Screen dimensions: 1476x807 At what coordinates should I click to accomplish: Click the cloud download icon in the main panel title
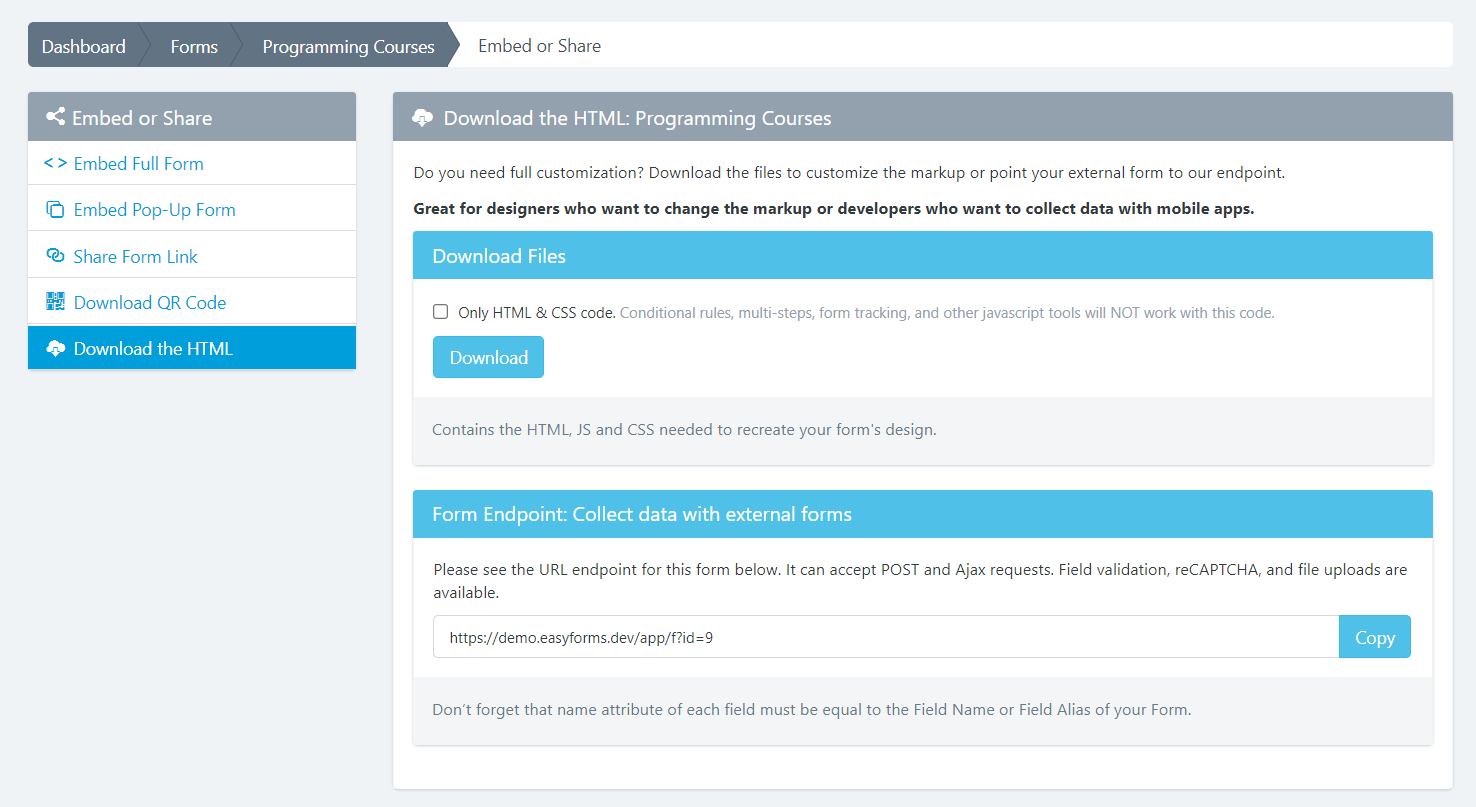pos(422,118)
